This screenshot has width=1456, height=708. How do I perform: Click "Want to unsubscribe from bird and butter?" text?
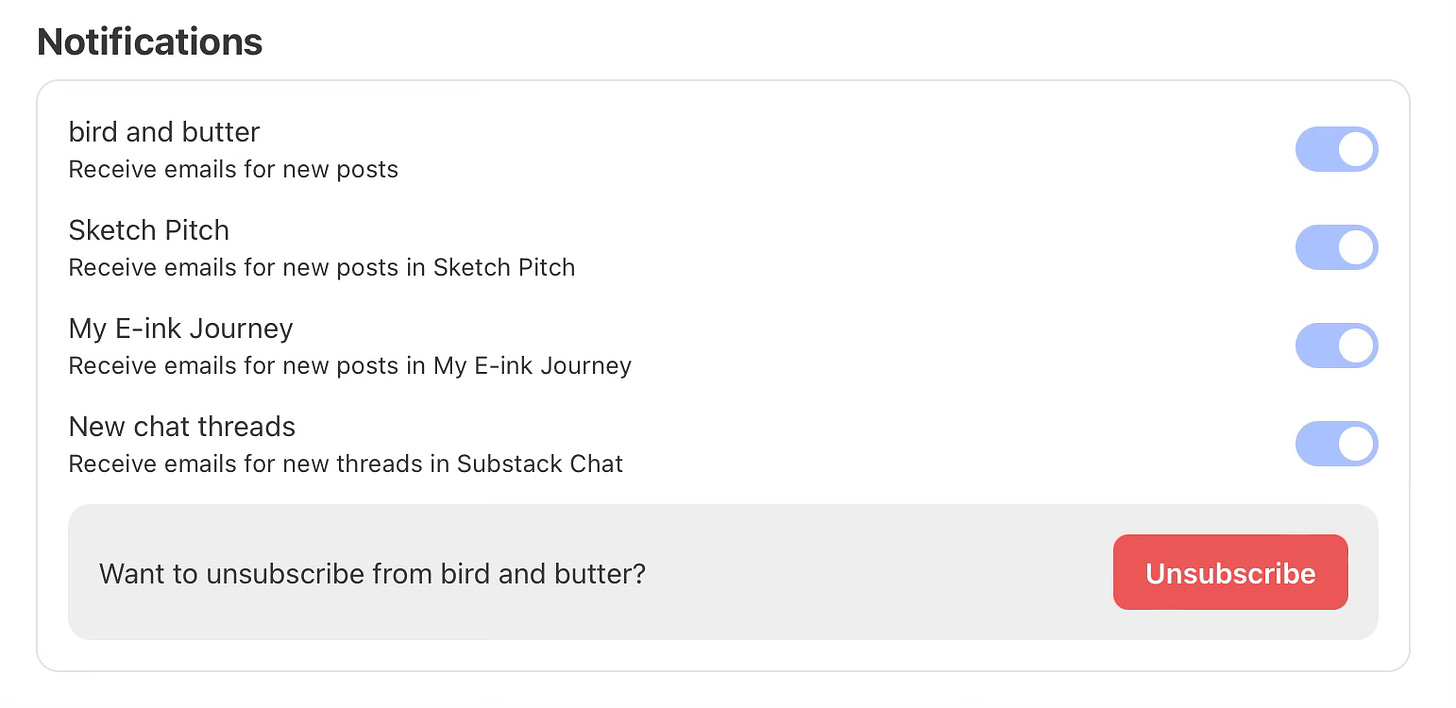372,574
